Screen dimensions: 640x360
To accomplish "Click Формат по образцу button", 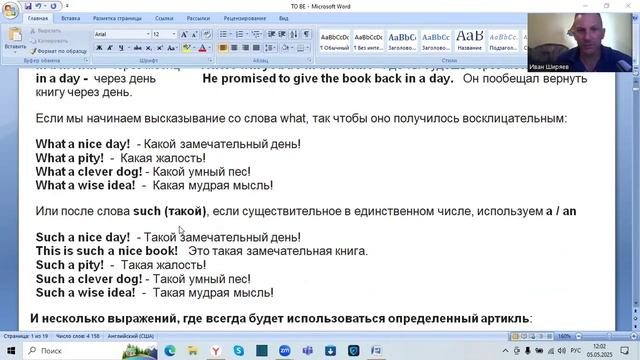I will (58, 51).
